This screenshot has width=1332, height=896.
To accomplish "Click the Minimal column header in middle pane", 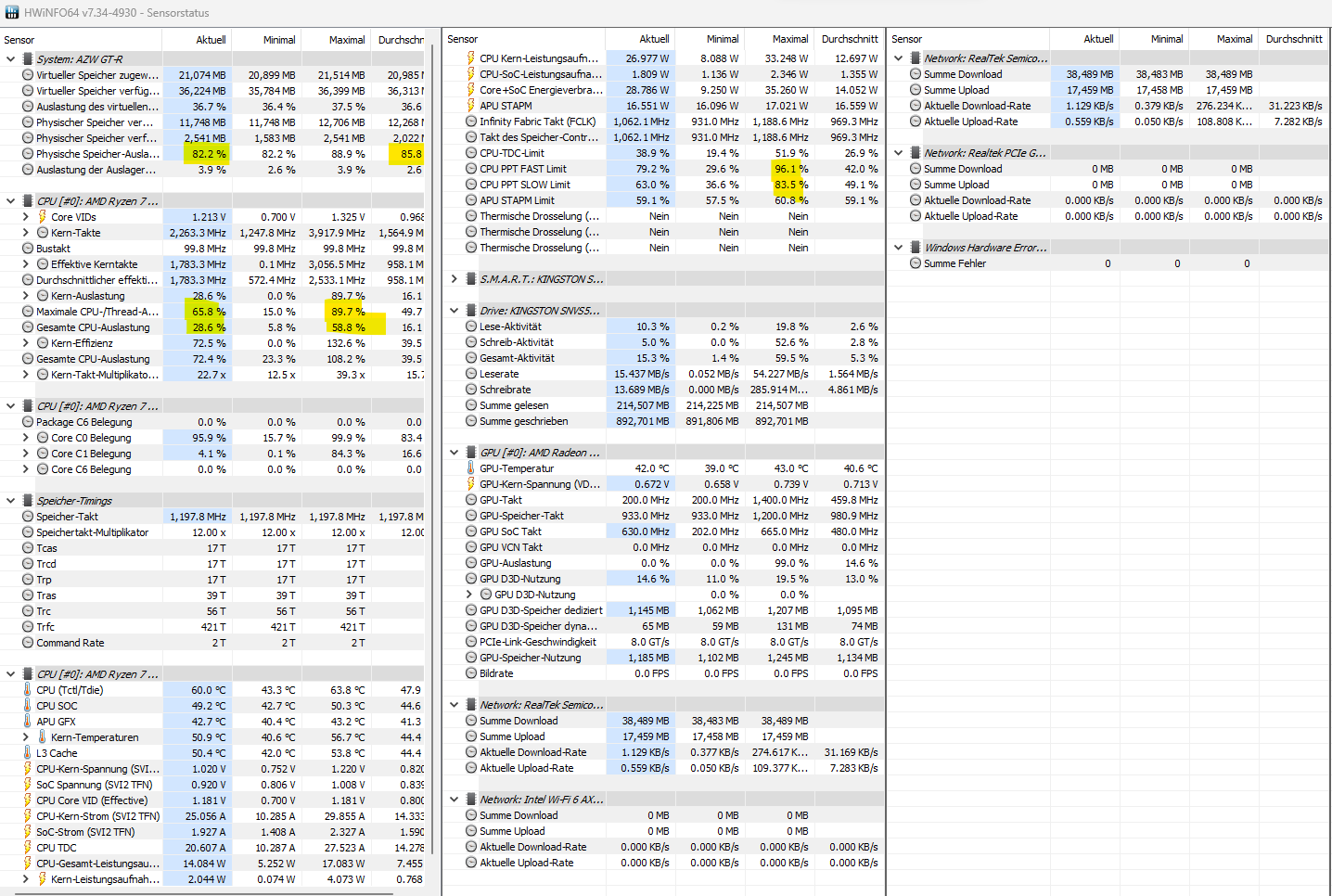I will click(710, 39).
